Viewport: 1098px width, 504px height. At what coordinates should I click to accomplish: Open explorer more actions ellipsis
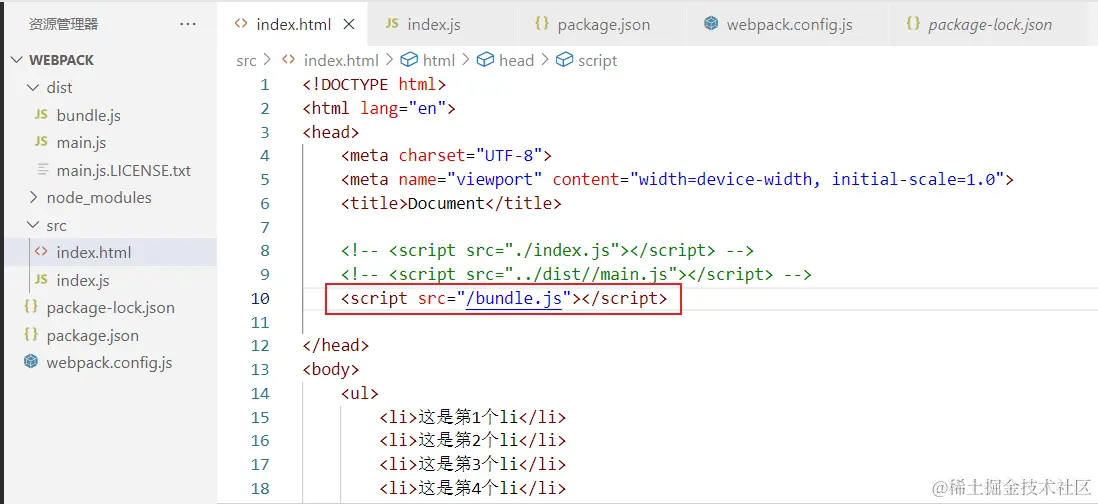pyautogui.click(x=188, y=24)
